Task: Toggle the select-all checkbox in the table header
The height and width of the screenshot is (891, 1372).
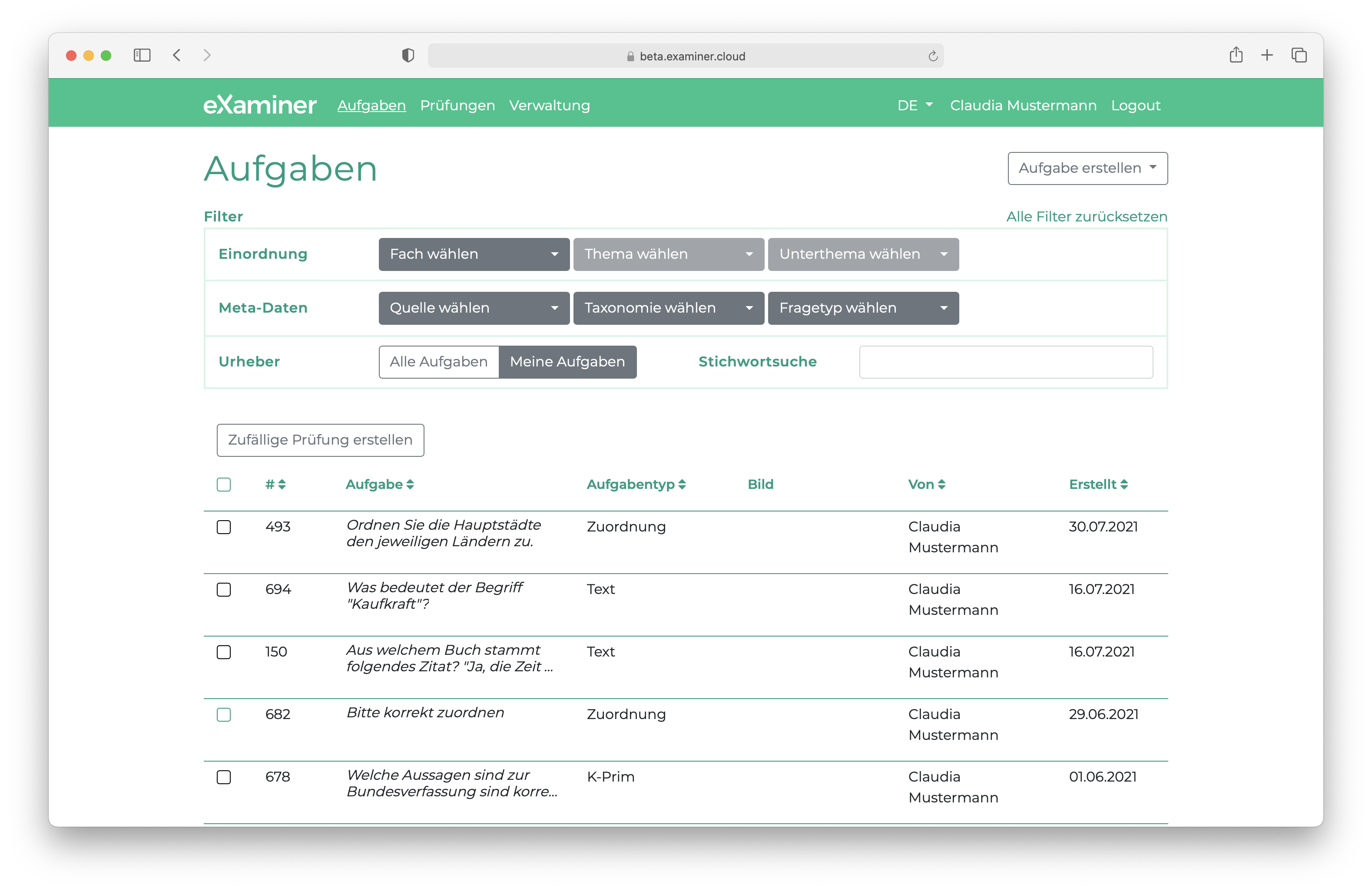Action: [224, 485]
